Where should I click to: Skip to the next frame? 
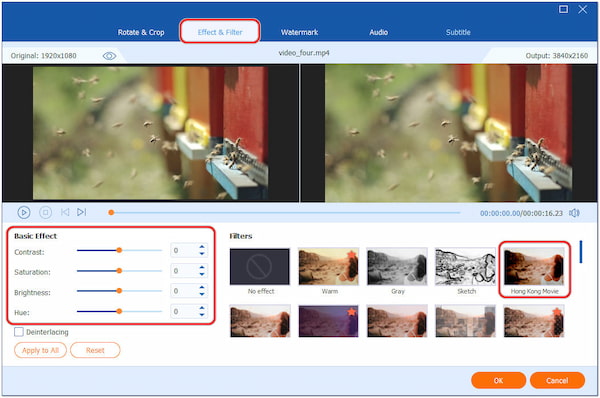(x=82, y=212)
